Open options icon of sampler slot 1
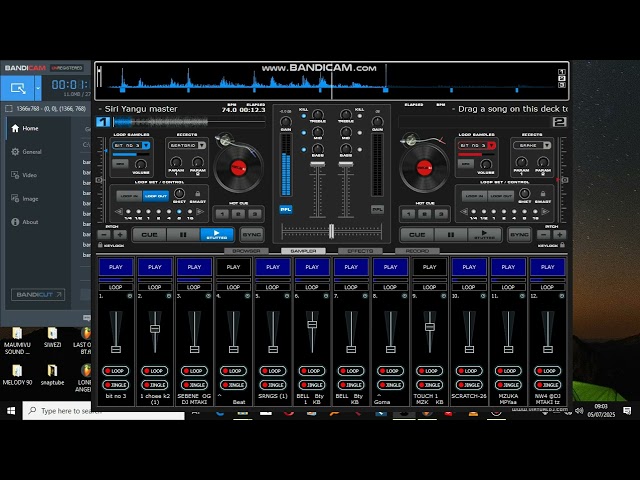640x480 pixels. pos(130,296)
